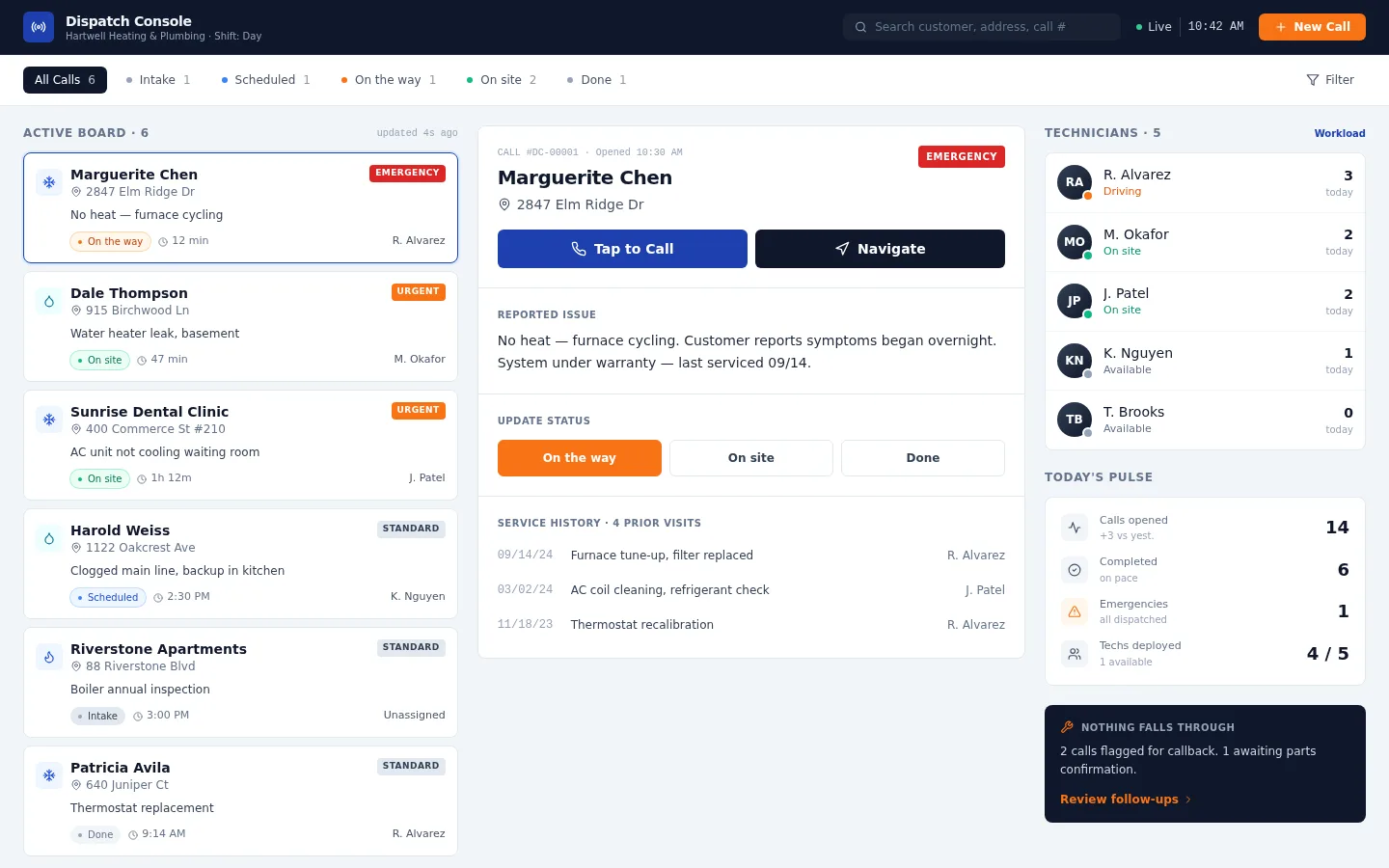Click the RA avatar for R. Alvarez
The image size is (1389, 868).
(1075, 182)
